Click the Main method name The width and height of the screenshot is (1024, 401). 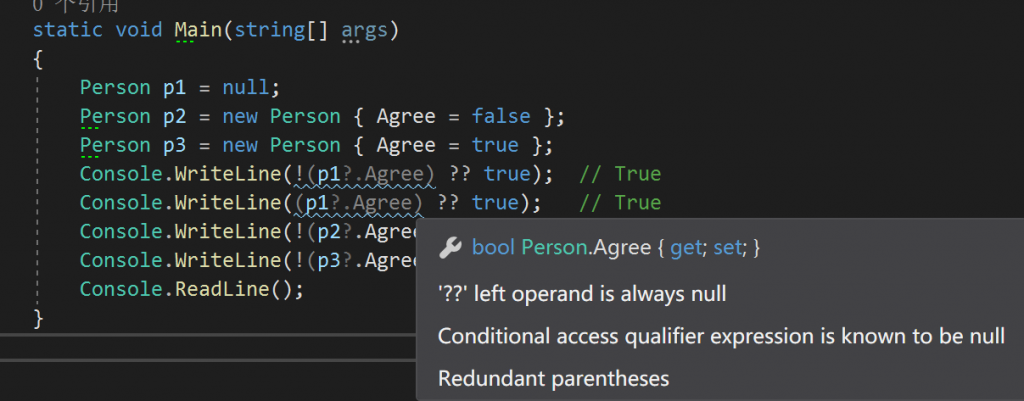click(x=198, y=30)
